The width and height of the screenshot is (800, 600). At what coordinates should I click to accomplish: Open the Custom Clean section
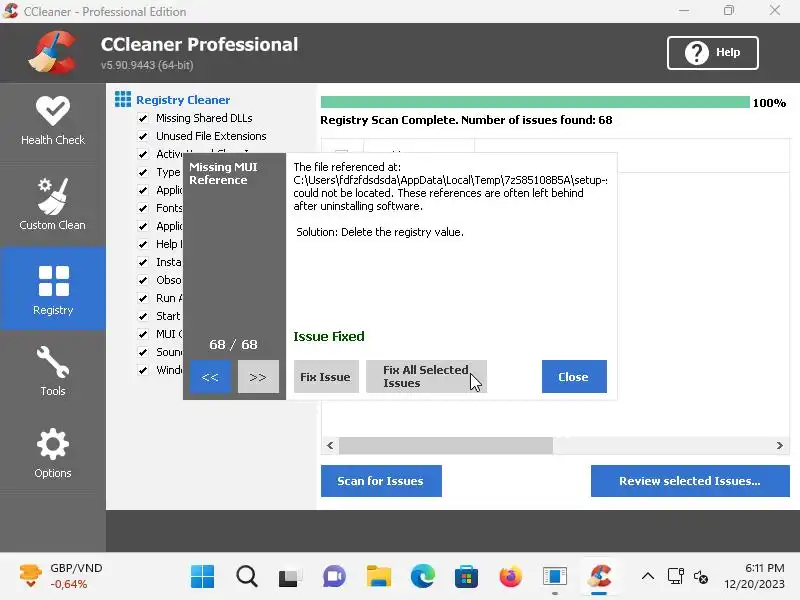(53, 205)
